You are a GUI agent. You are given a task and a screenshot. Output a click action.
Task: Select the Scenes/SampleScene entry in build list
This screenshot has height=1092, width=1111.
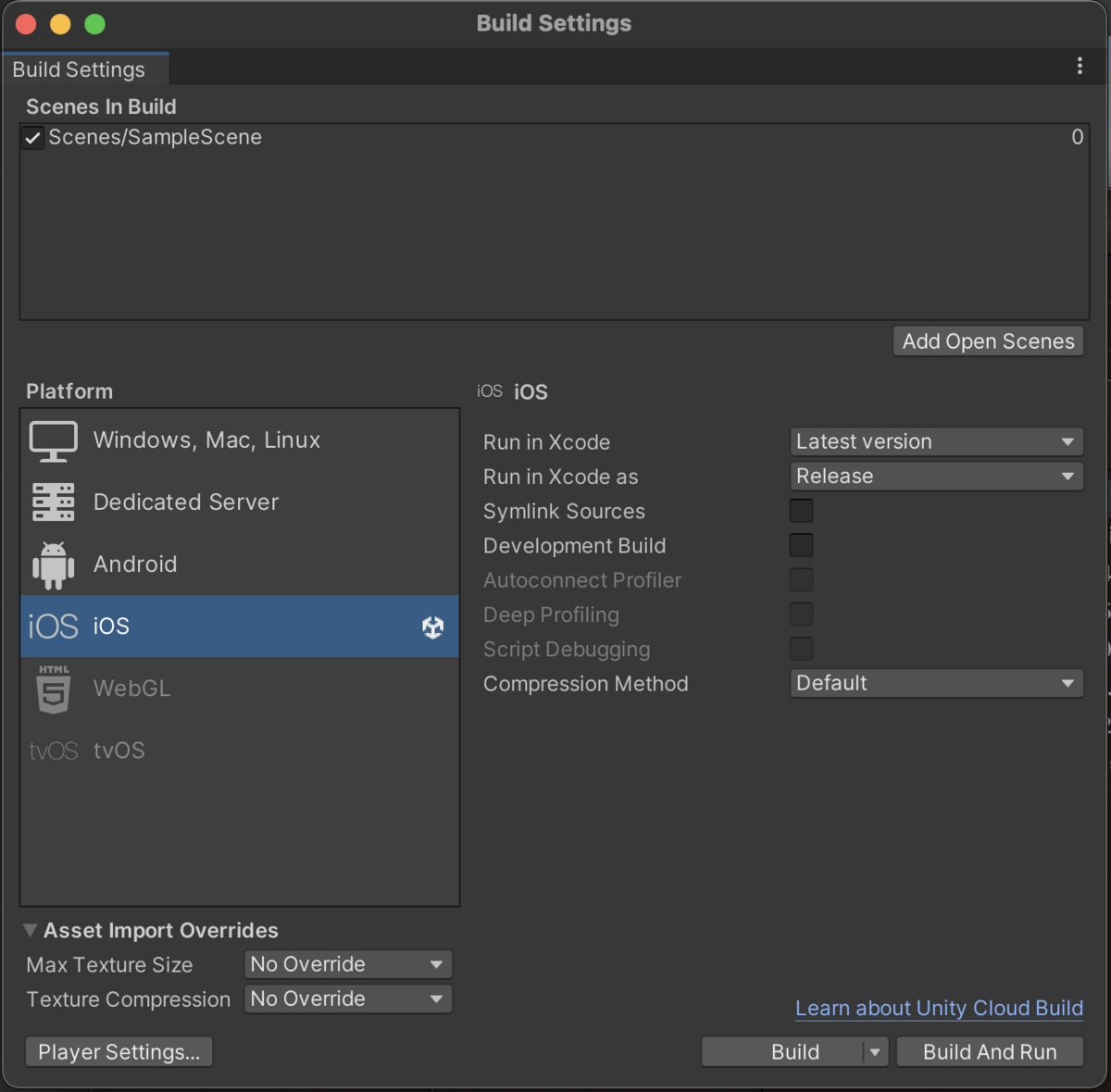[x=155, y=137]
